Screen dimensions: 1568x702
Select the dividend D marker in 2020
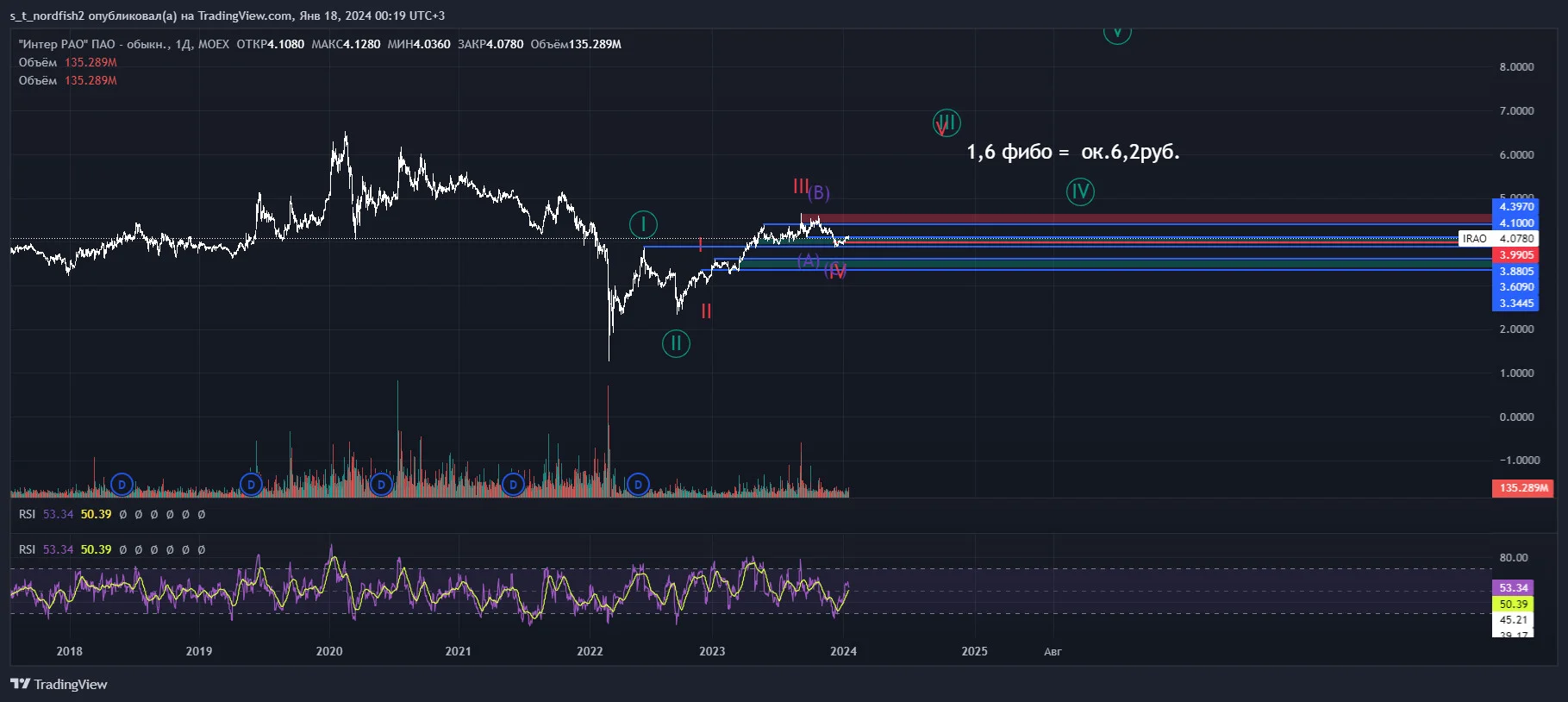click(x=381, y=485)
